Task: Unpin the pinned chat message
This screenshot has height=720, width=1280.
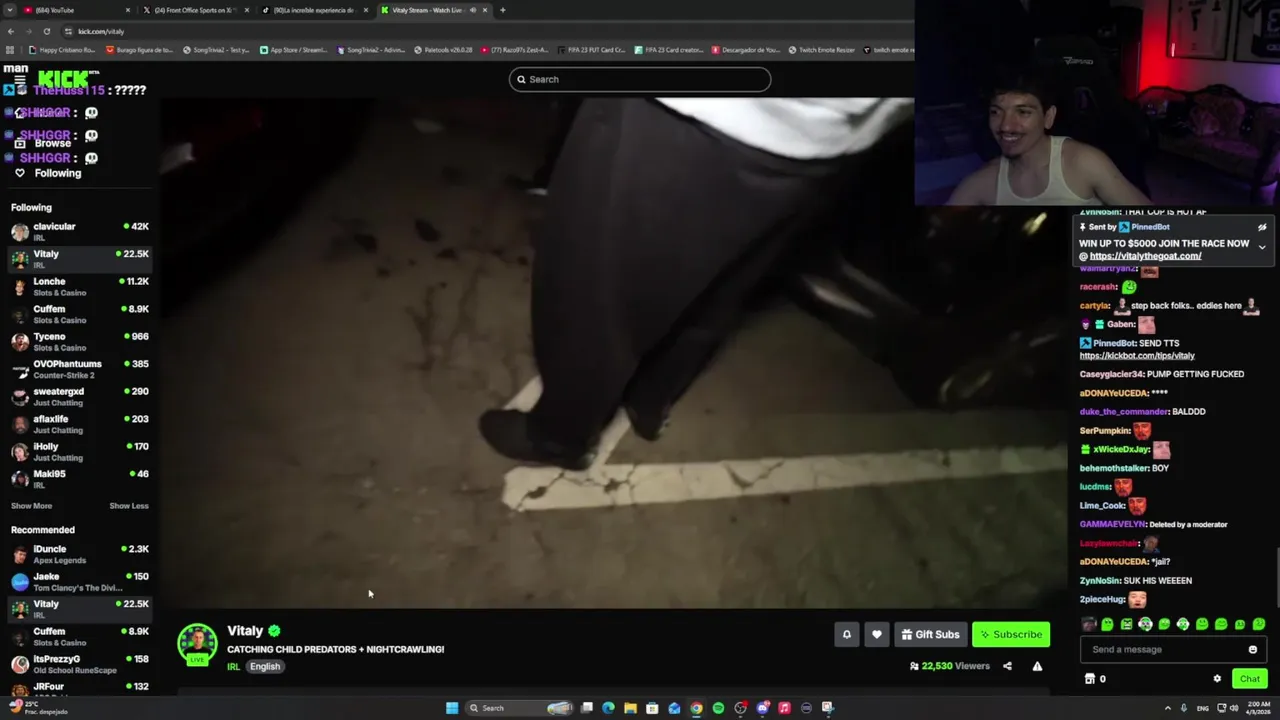Action: click(x=1262, y=227)
